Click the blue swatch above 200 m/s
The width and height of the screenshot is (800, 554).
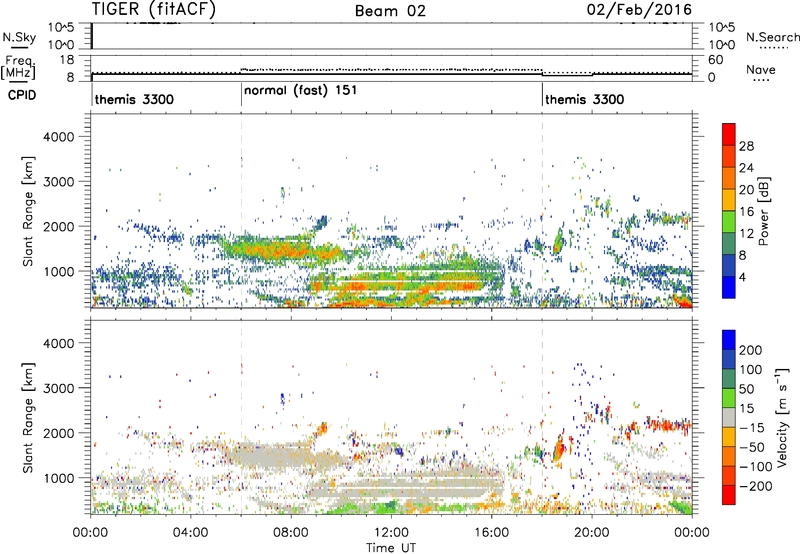tap(729, 340)
